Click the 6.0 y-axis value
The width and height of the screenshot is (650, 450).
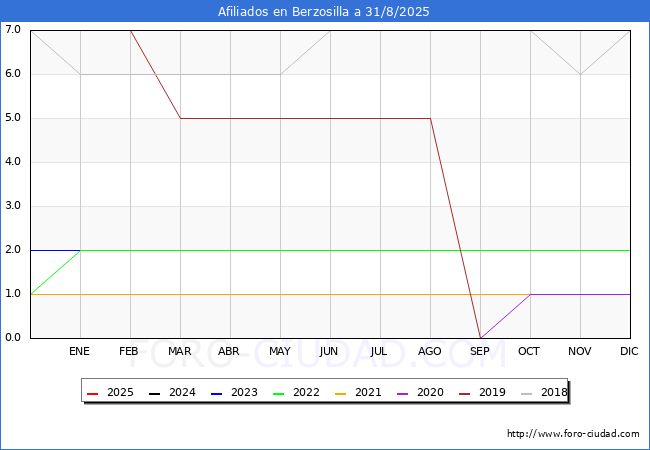click(13, 73)
